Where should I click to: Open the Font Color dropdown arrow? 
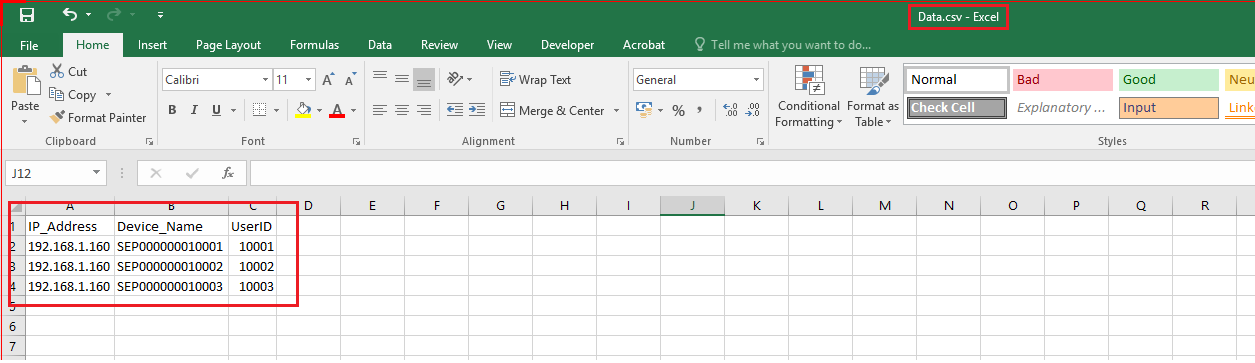click(x=354, y=111)
